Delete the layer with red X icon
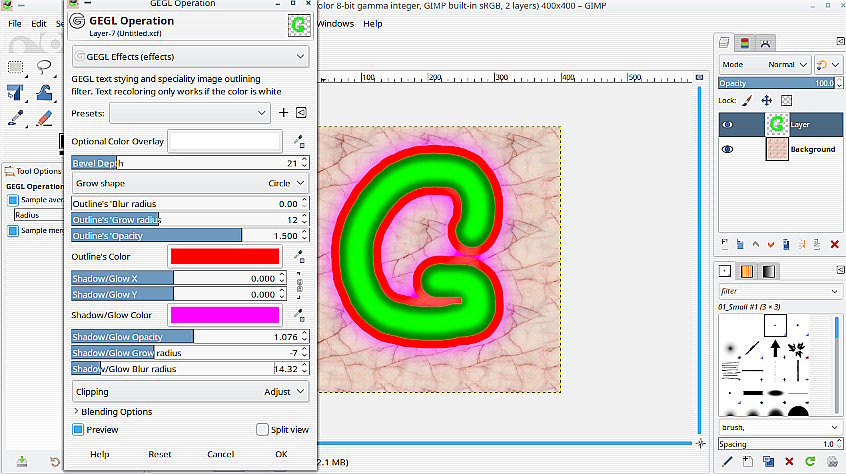 tap(834, 244)
